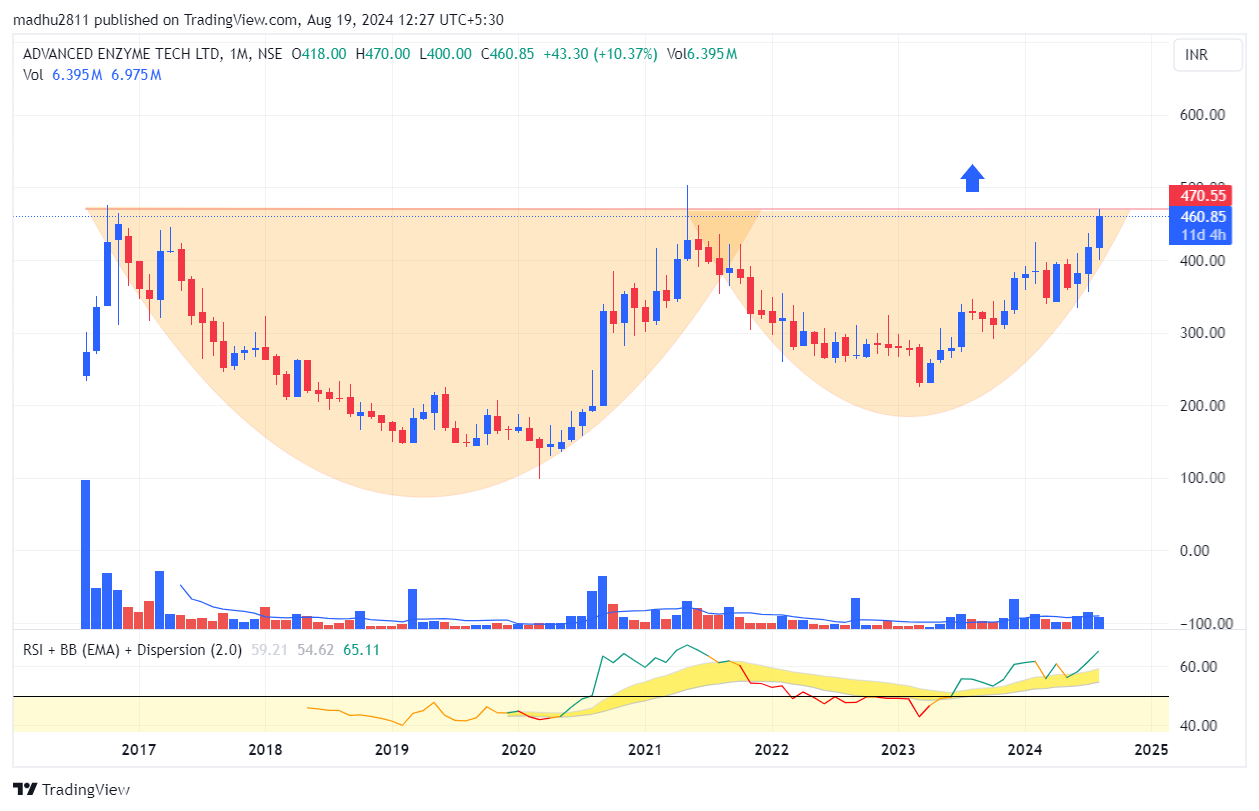Click the 6.975M volume average value

tap(136, 74)
